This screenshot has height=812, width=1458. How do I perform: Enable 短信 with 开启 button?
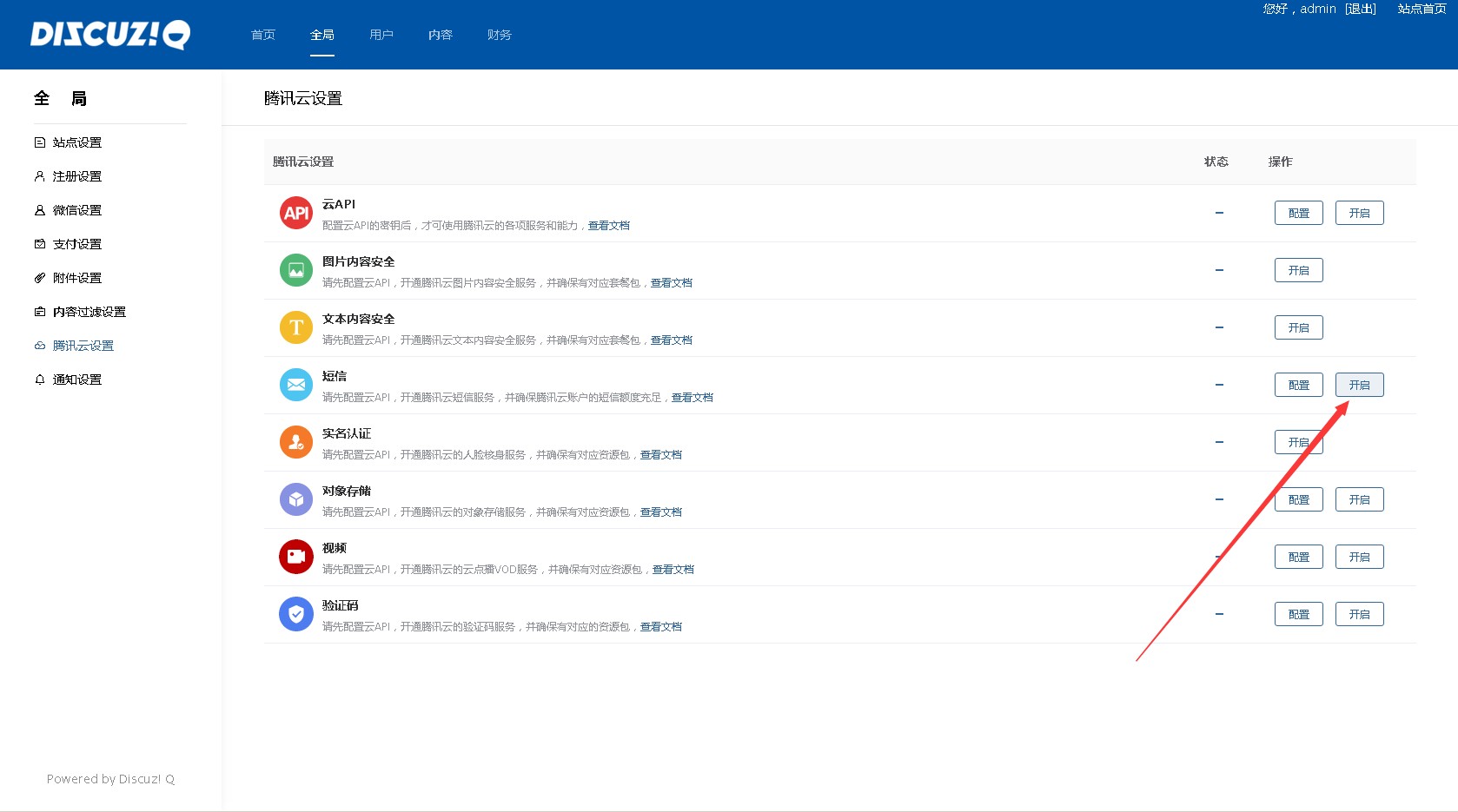pos(1360,385)
